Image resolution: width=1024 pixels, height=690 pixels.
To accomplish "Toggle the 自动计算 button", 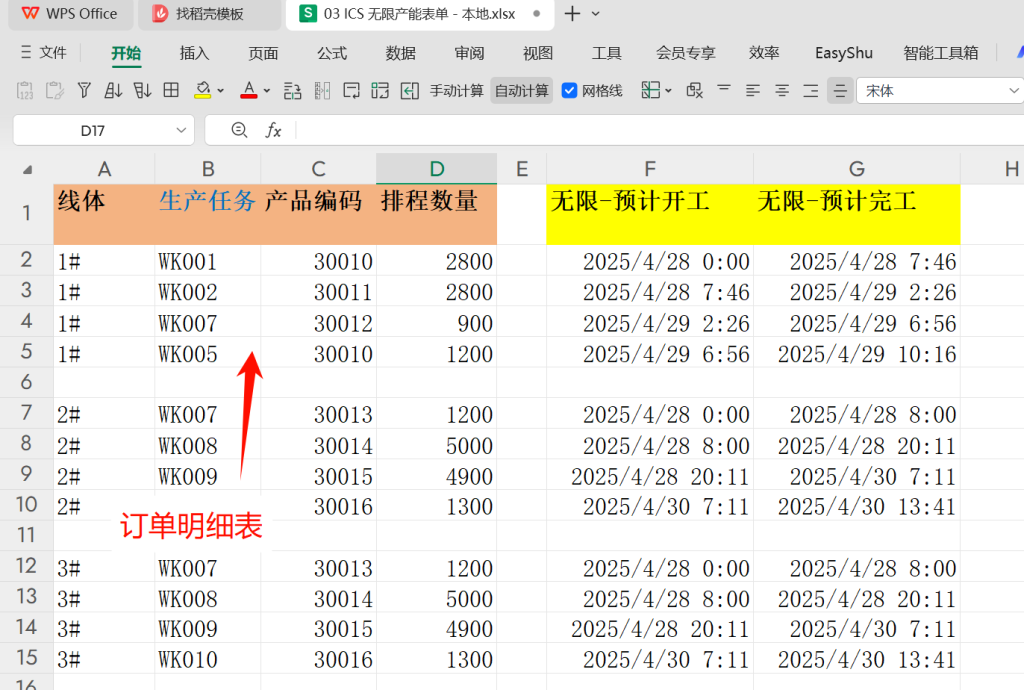I will (x=522, y=91).
